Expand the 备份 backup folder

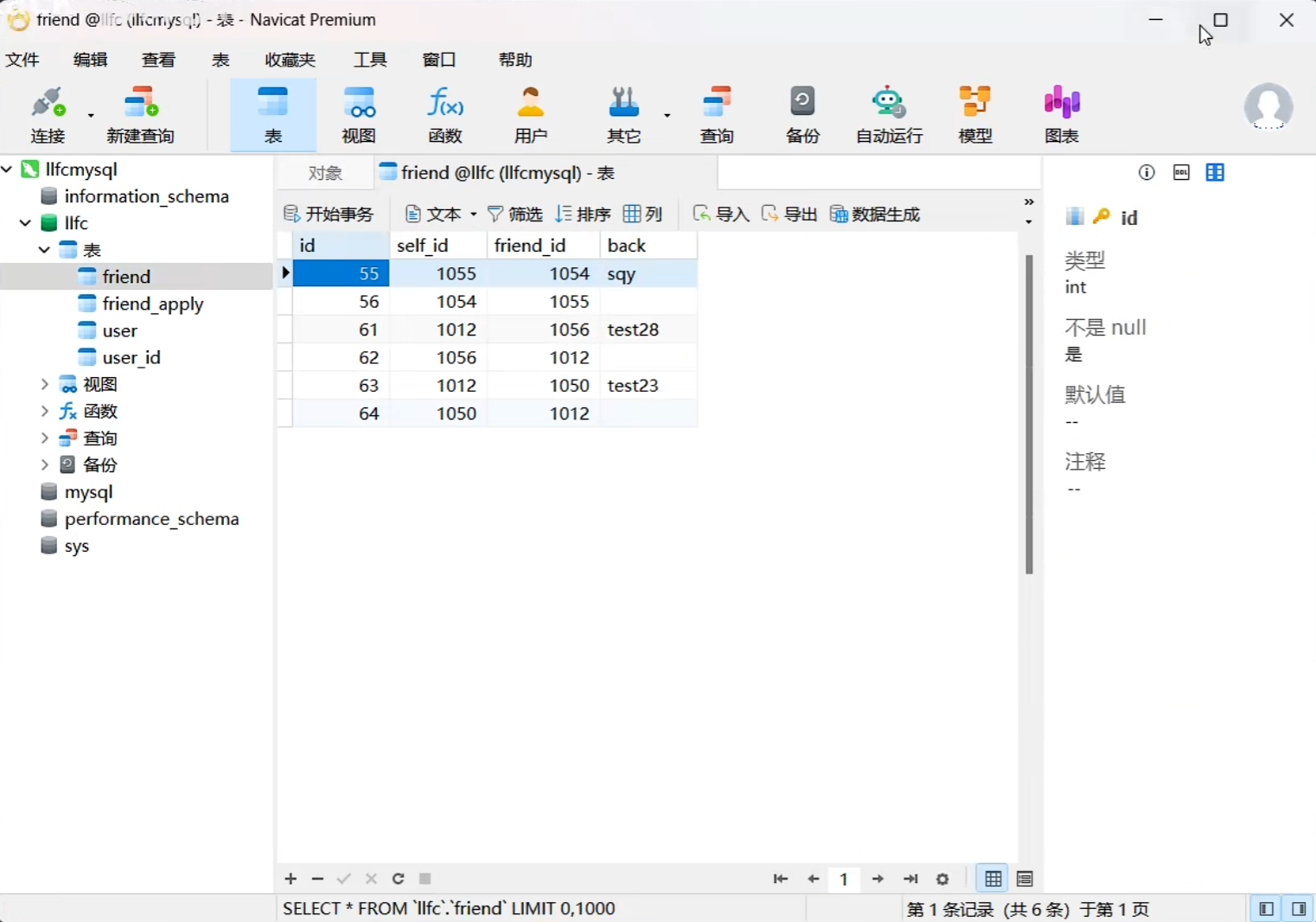[44, 464]
